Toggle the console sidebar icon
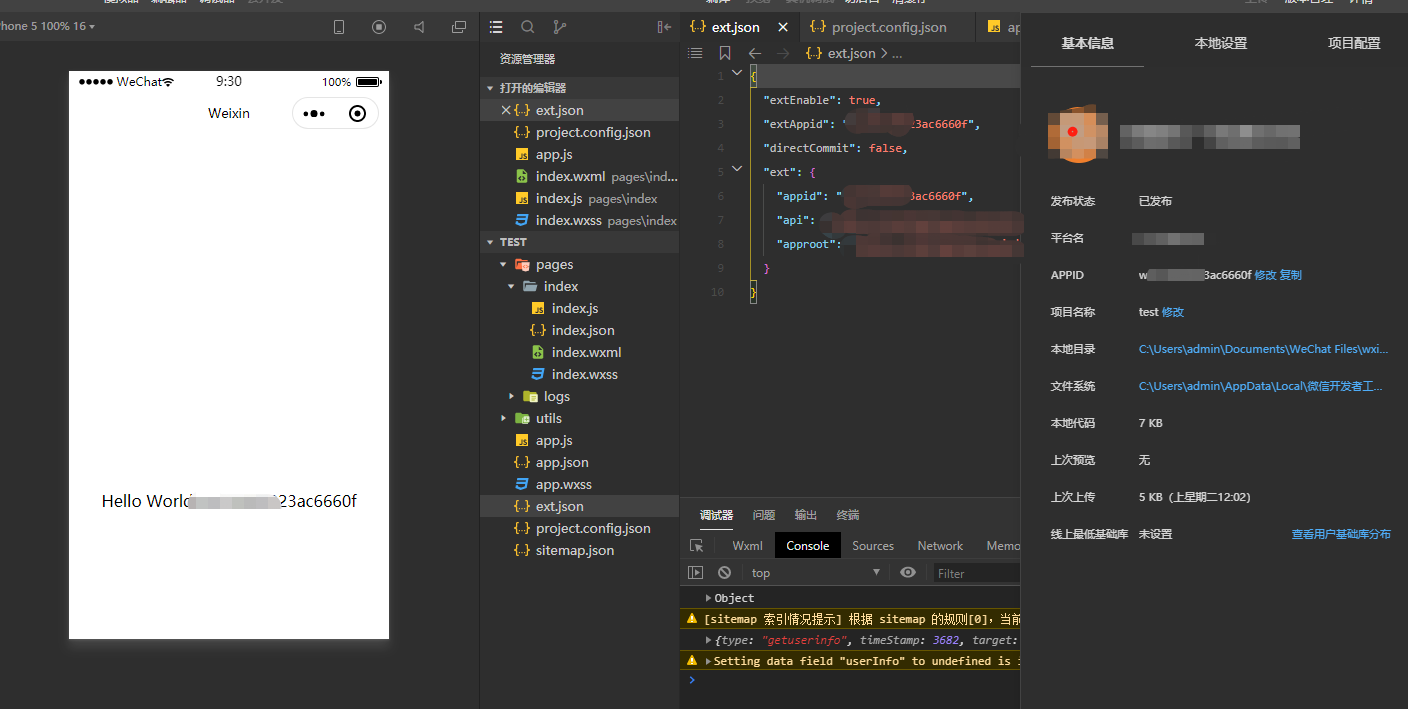Screen dimensions: 1408x709 pos(696,573)
